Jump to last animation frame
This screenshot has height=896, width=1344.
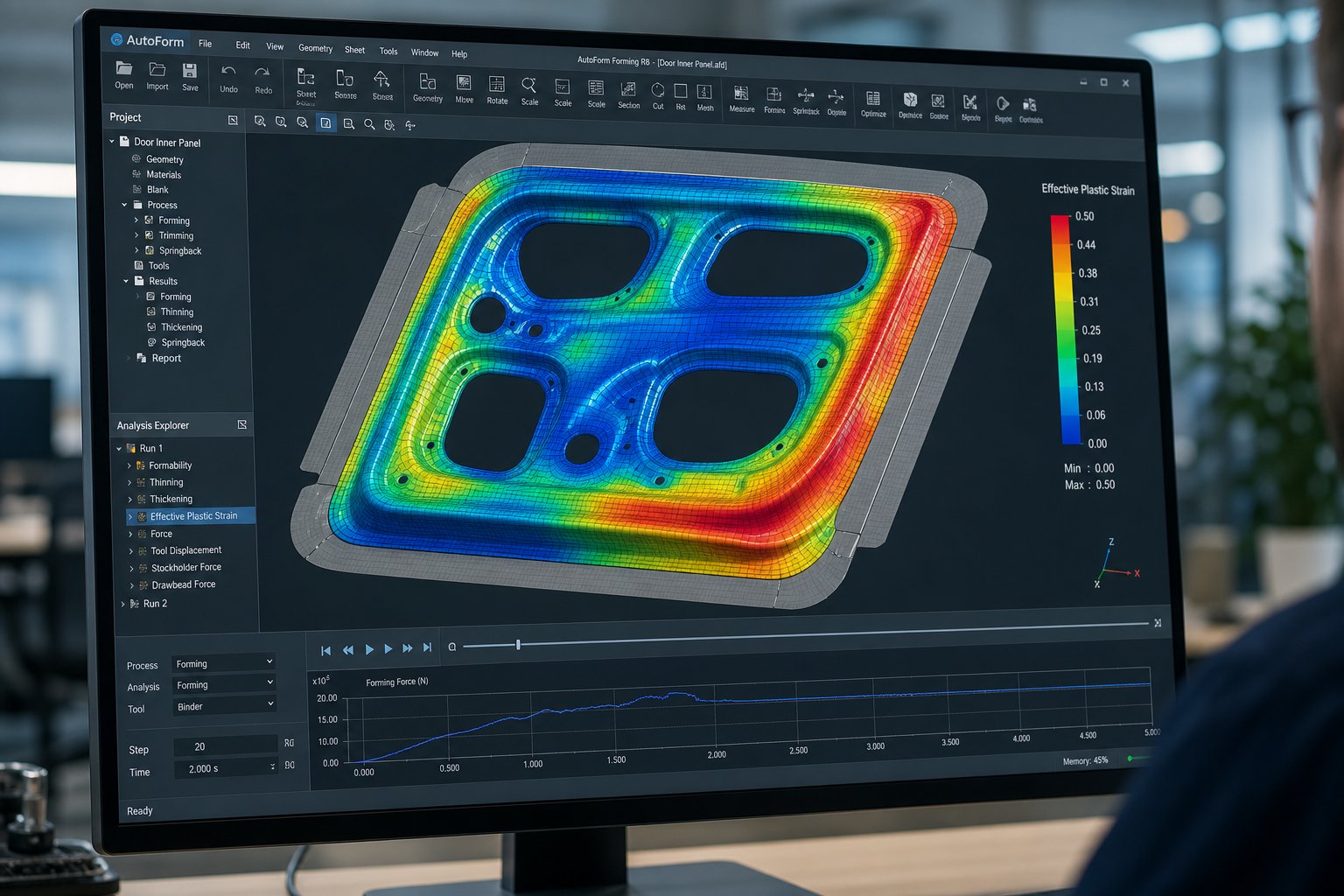coord(427,647)
